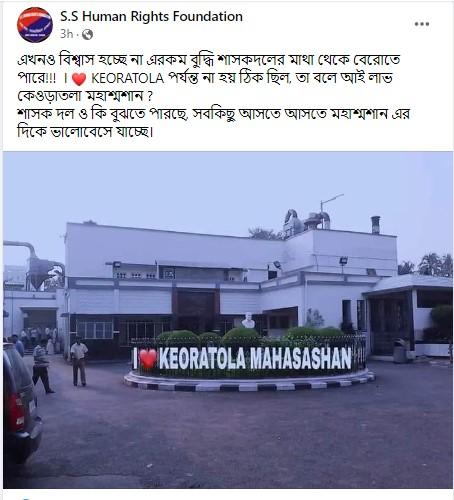The height and width of the screenshot is (500, 454).
Task: Open the three-dot post options menu
Action: click(422, 24)
